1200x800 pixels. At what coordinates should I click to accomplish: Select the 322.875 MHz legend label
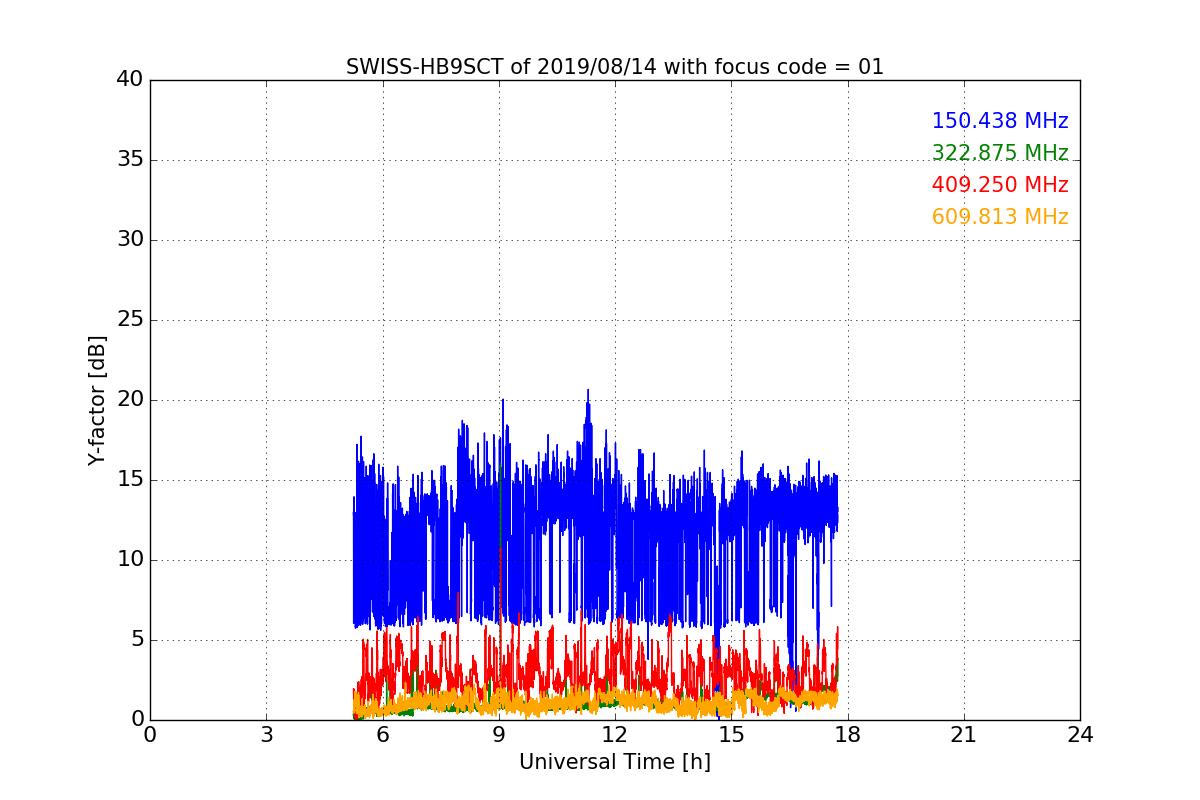click(x=1000, y=153)
